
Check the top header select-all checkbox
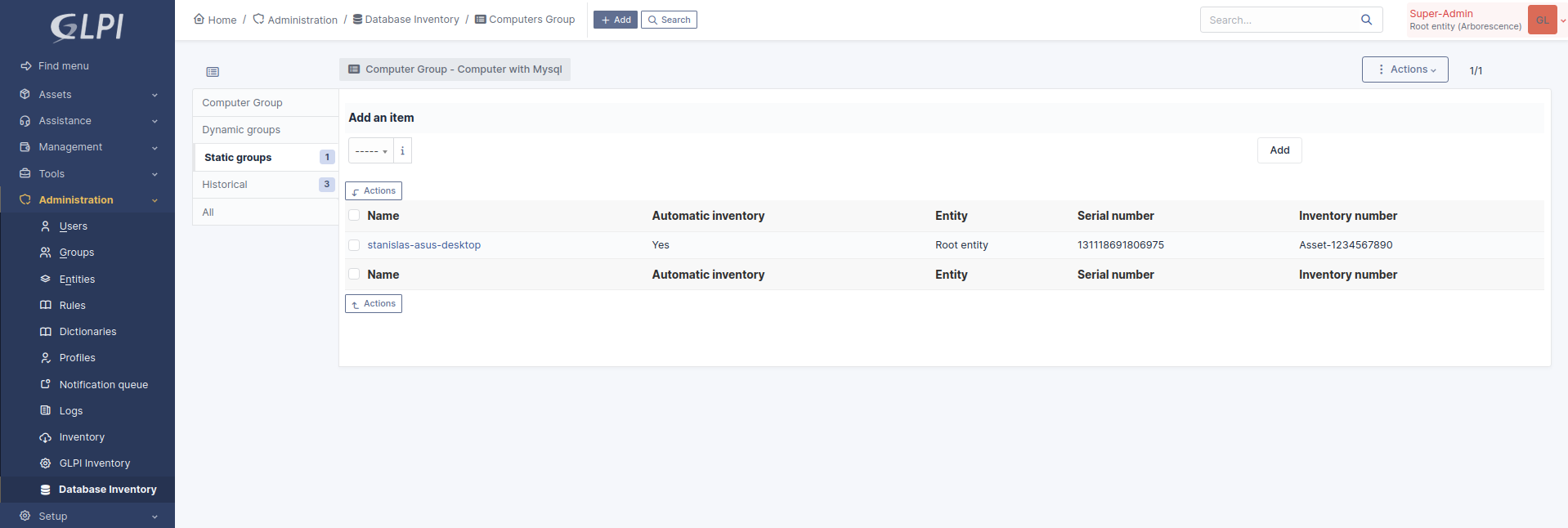pos(354,216)
